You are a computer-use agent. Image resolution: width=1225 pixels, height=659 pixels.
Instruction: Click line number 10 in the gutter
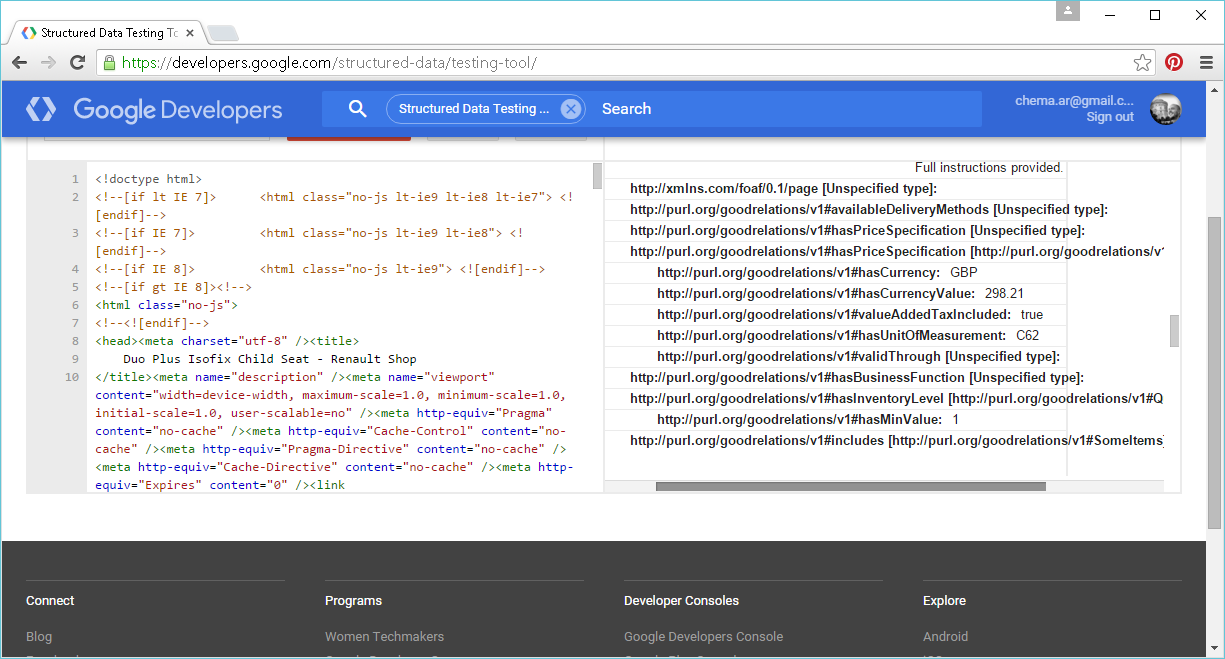tap(72, 377)
